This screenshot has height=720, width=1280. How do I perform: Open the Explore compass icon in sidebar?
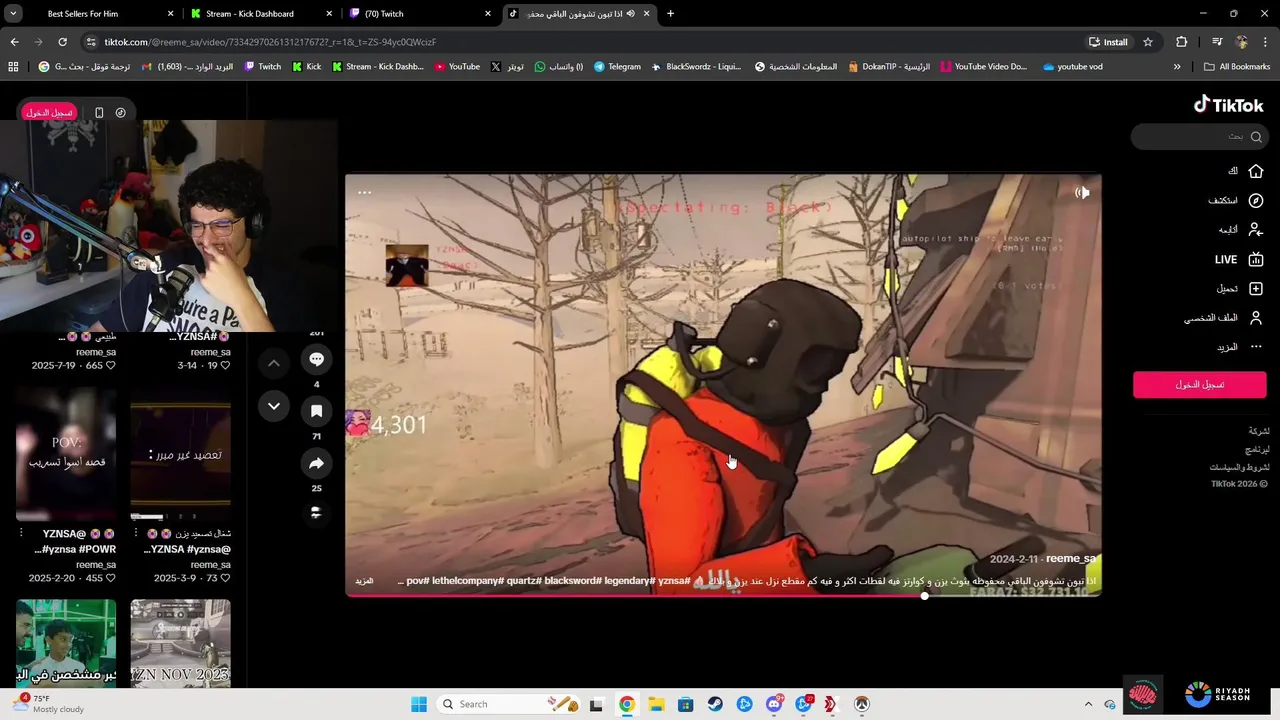coord(1256,201)
